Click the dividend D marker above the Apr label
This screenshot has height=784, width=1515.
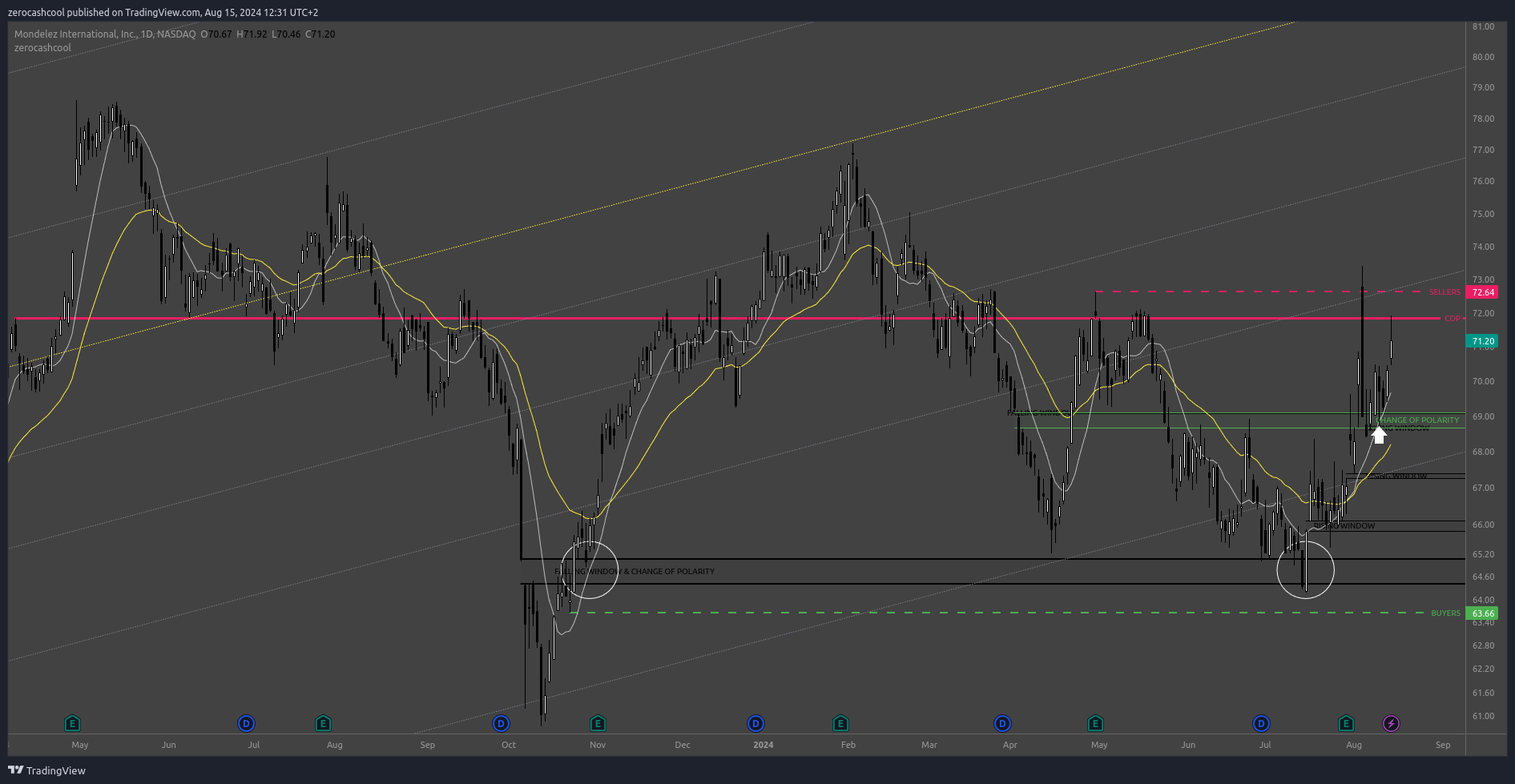point(1002,724)
